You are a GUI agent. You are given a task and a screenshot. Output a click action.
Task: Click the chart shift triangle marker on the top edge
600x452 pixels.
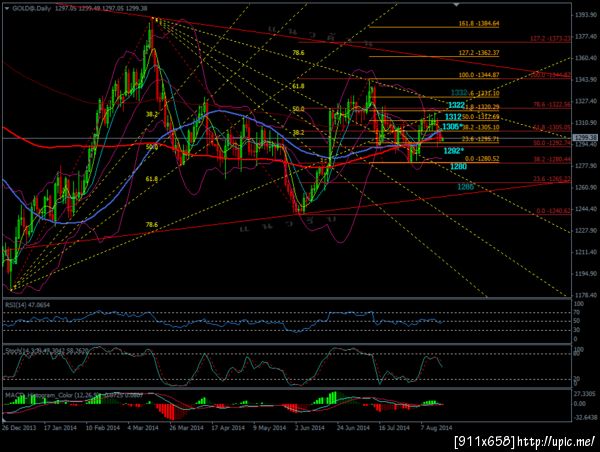tap(456, 4)
